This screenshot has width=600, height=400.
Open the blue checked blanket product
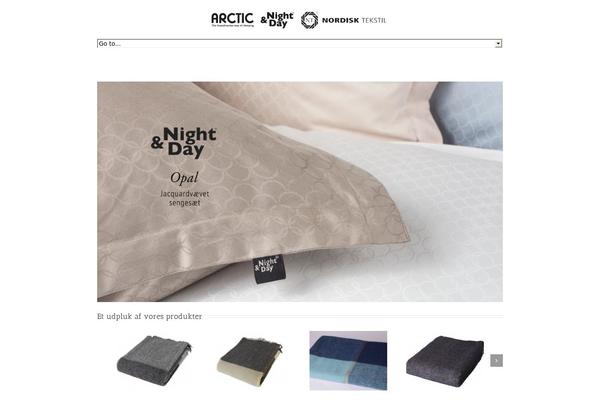tap(348, 361)
